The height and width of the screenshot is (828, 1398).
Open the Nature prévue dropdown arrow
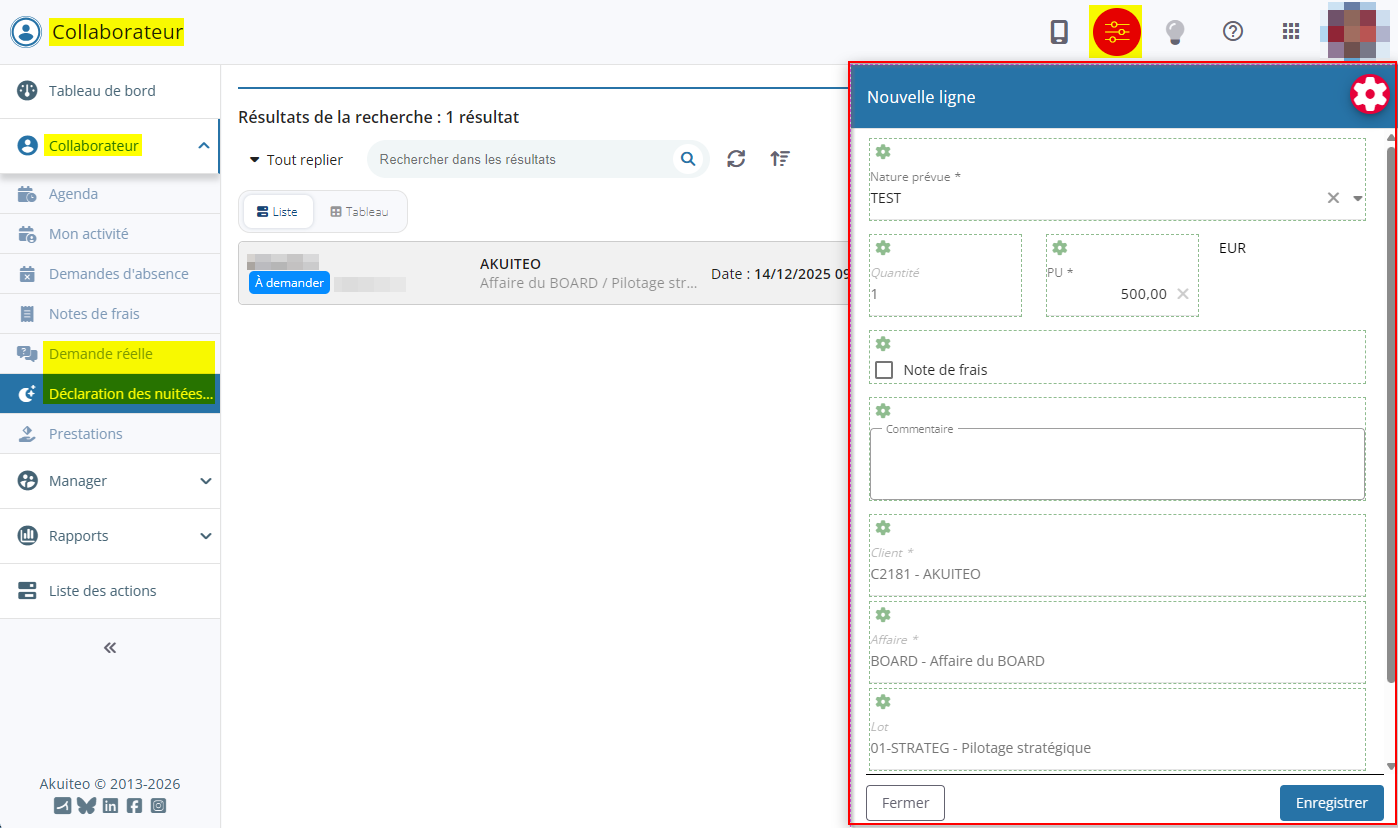1358,198
